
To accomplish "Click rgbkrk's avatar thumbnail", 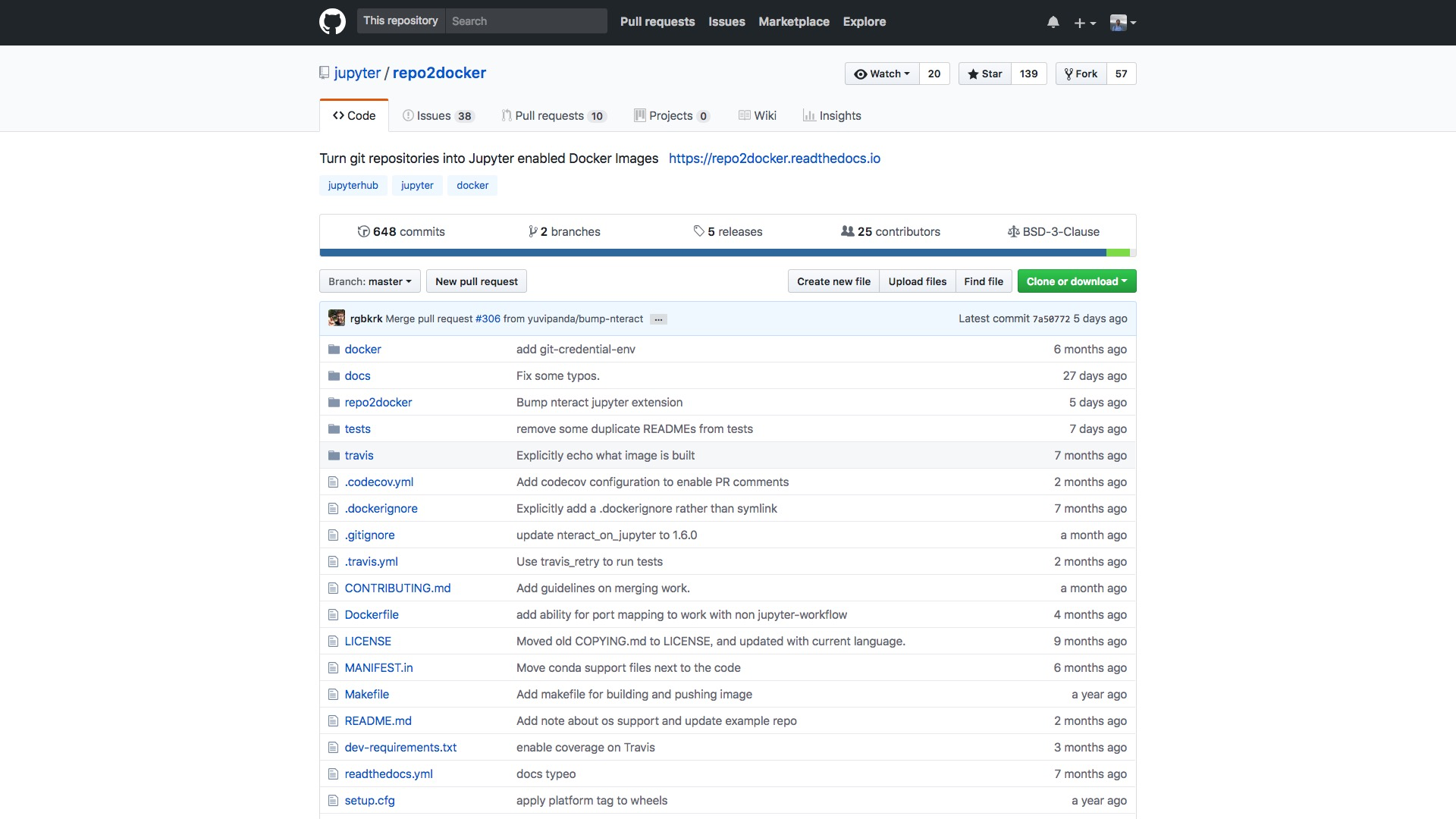I will (337, 318).
